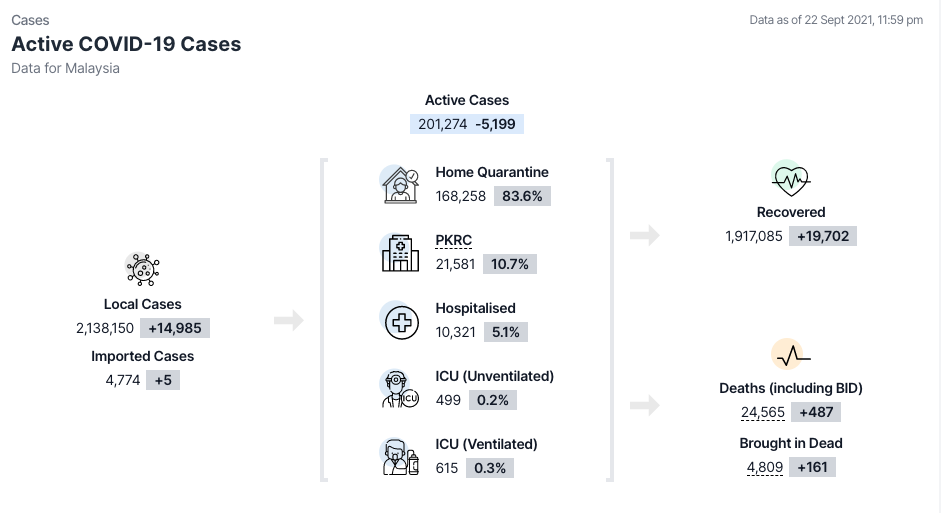The height and width of the screenshot is (513, 941).
Task: Click the underlined Brought in Dead count 4,809
Action: (765, 467)
